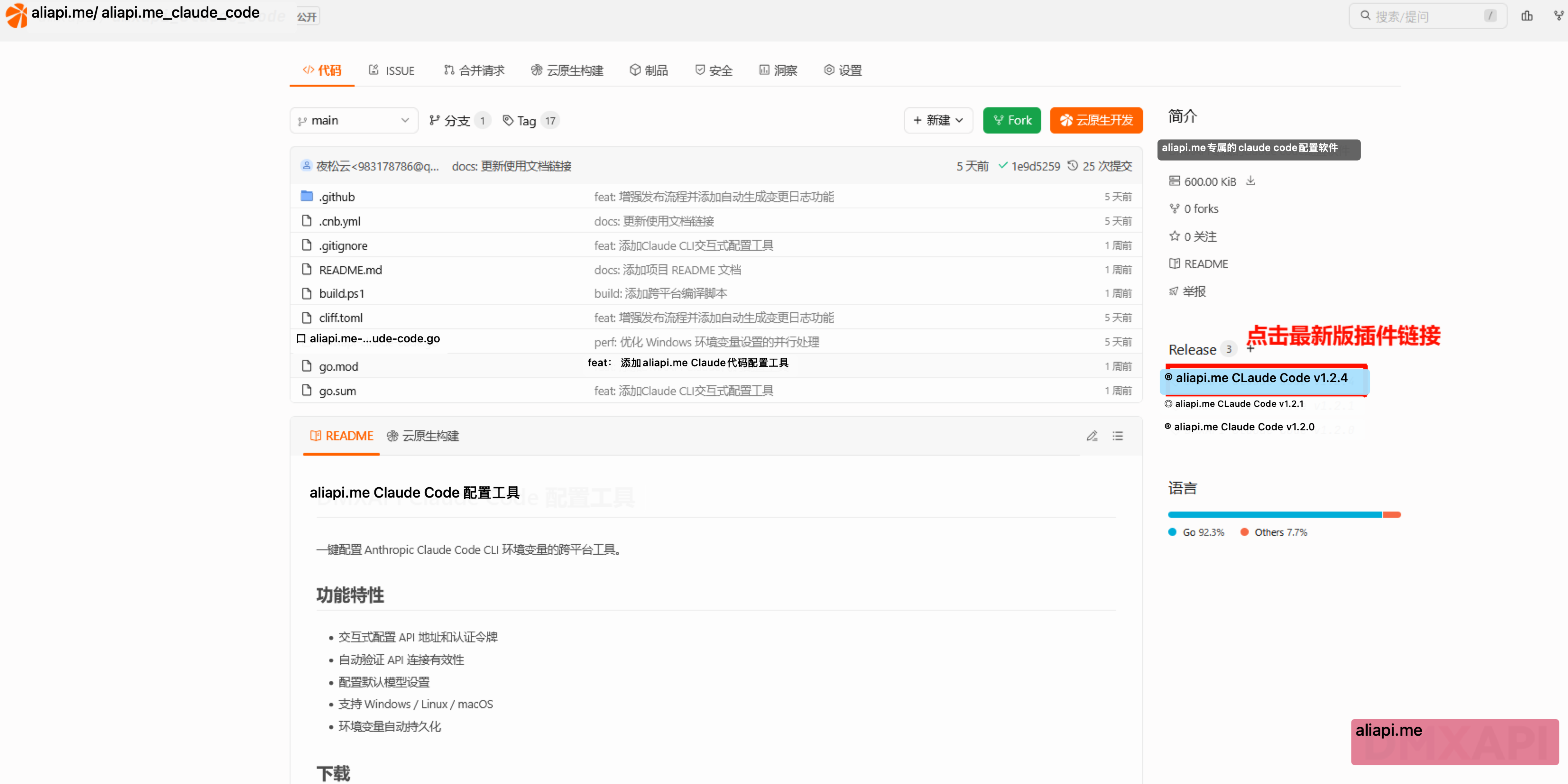1568x784 pixels.
Task: Open the aliapi.me-...ude-code.go file
Action: (x=374, y=339)
